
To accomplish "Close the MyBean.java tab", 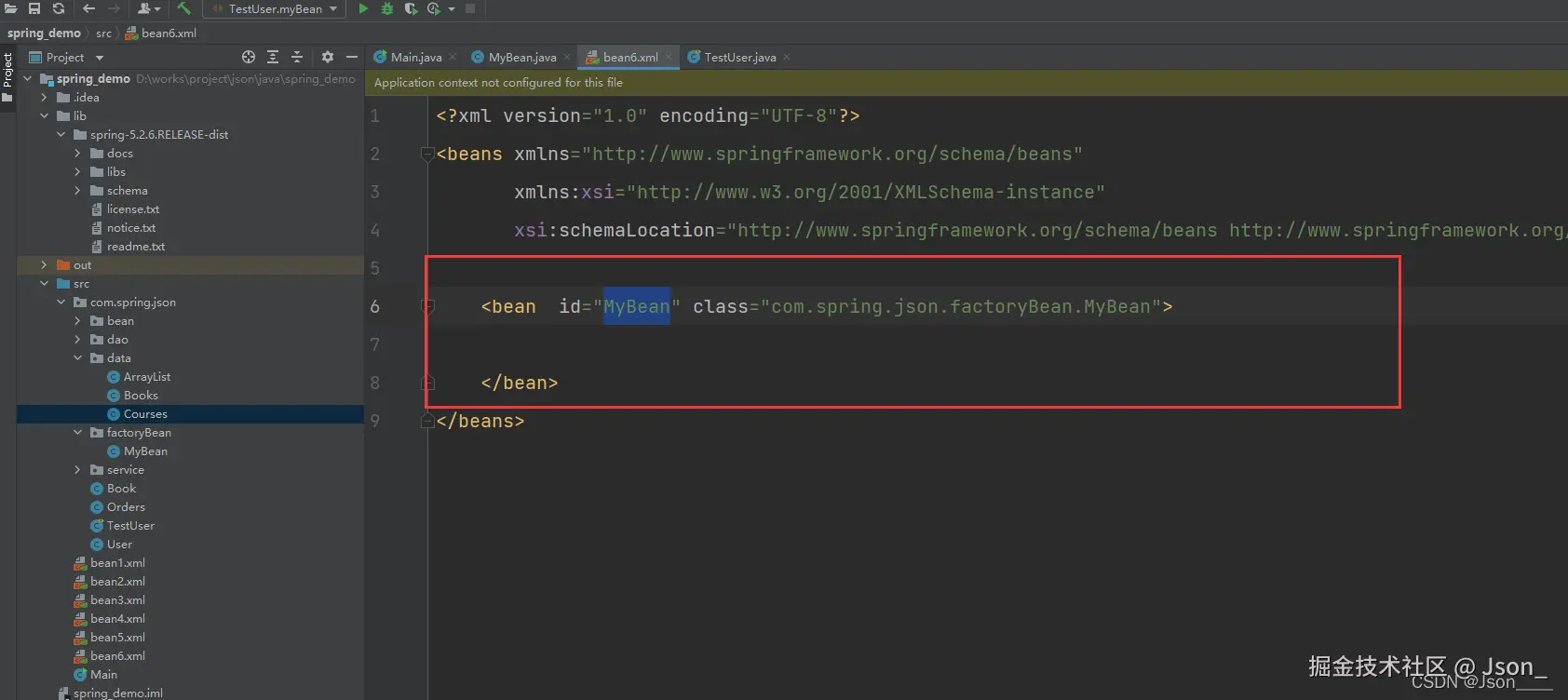I will 567,58.
